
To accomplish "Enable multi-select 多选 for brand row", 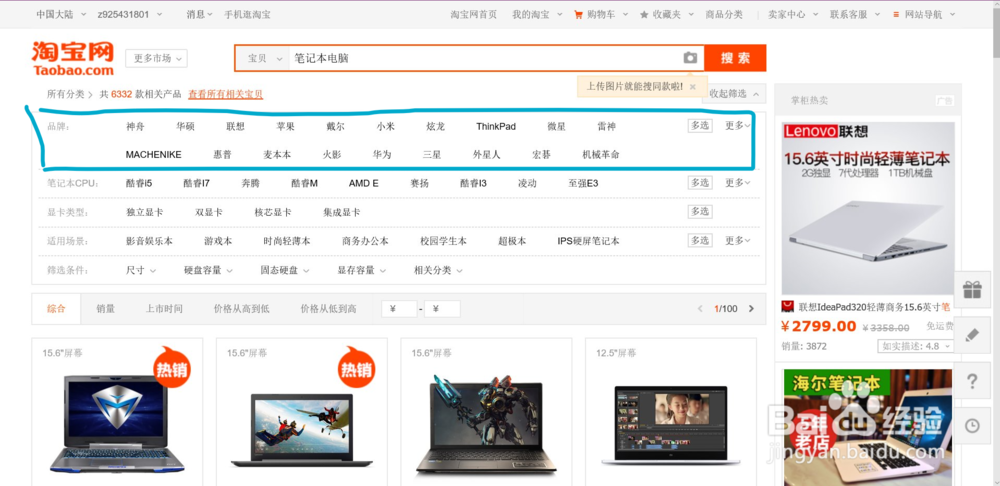I will click(x=700, y=126).
